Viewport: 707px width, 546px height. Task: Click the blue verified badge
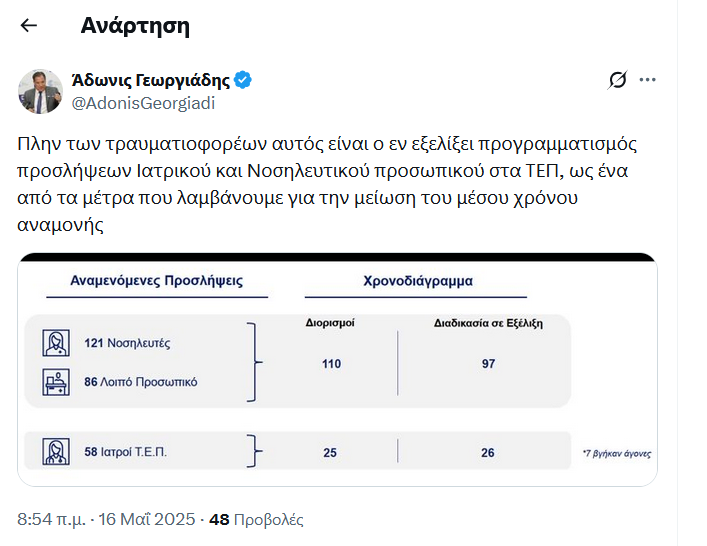pyautogui.click(x=243, y=80)
